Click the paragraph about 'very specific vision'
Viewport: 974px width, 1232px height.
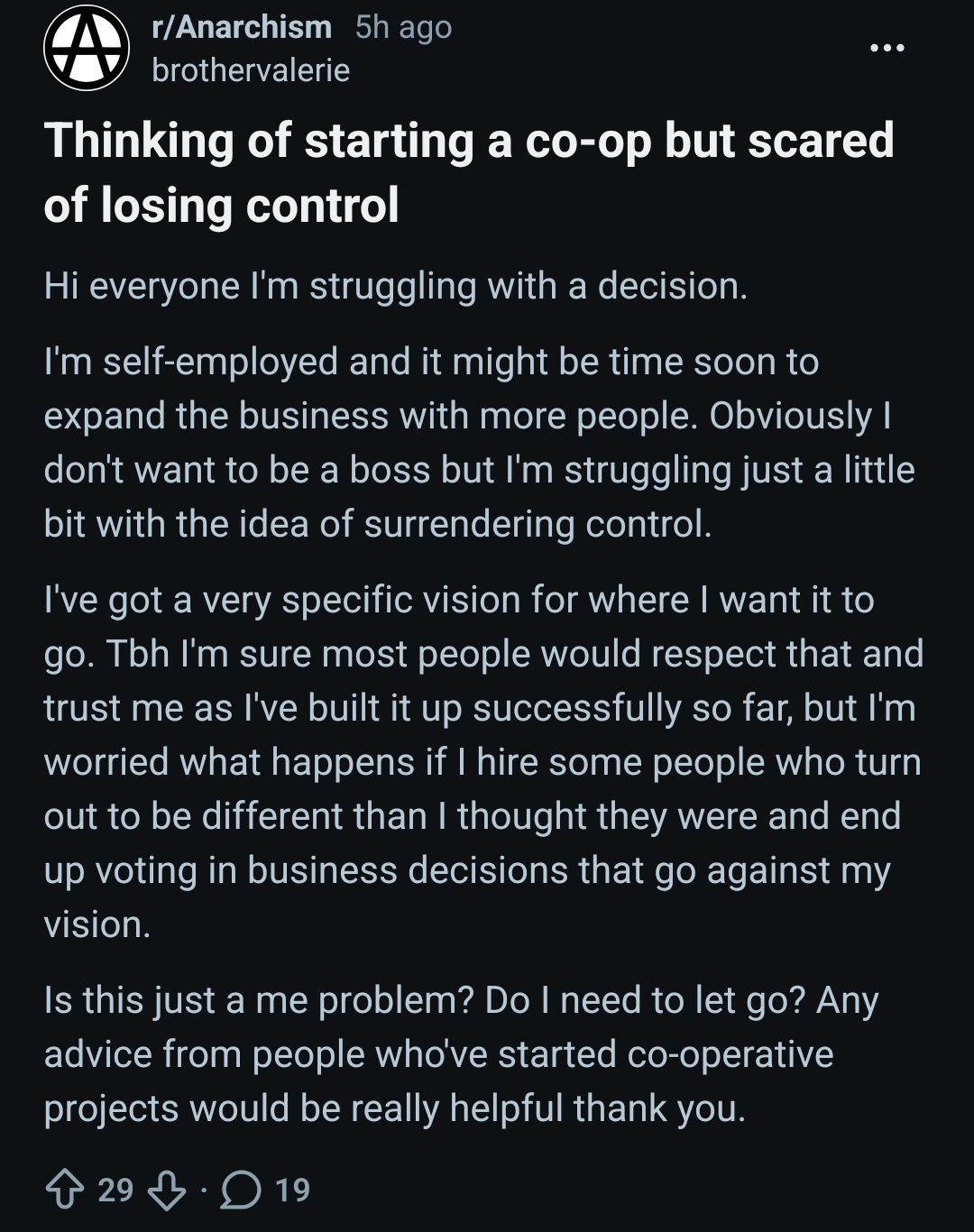point(478,761)
